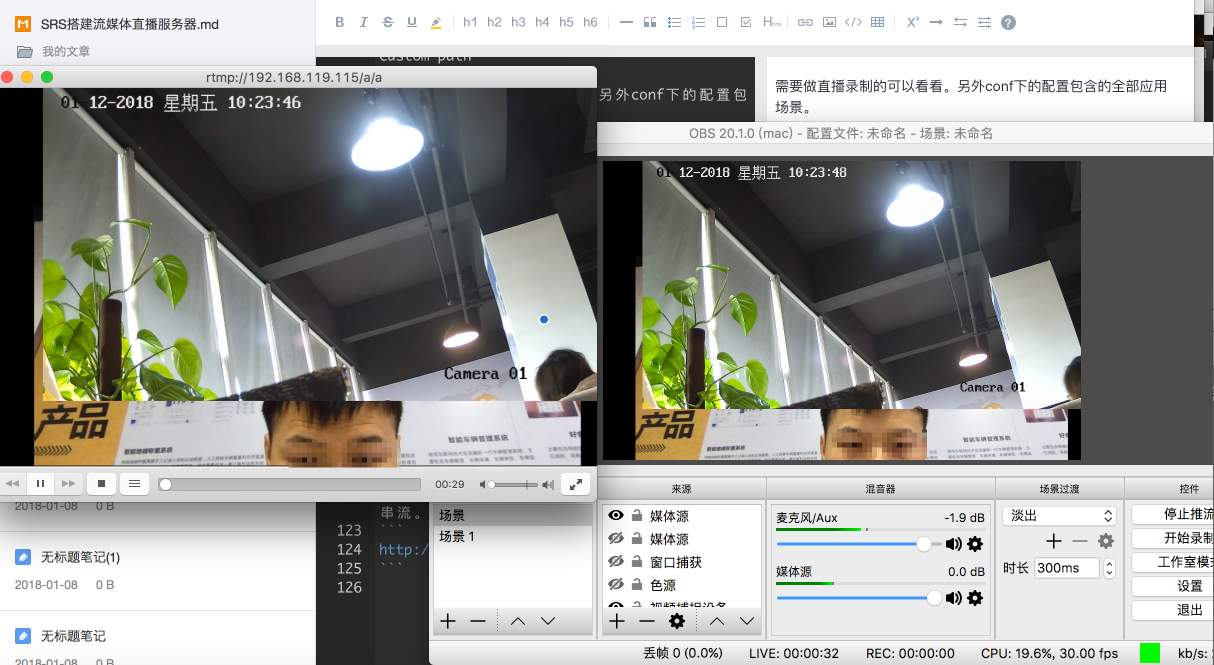Select the highlighted 场景 scene row
1214x665 pixels.
[513, 515]
